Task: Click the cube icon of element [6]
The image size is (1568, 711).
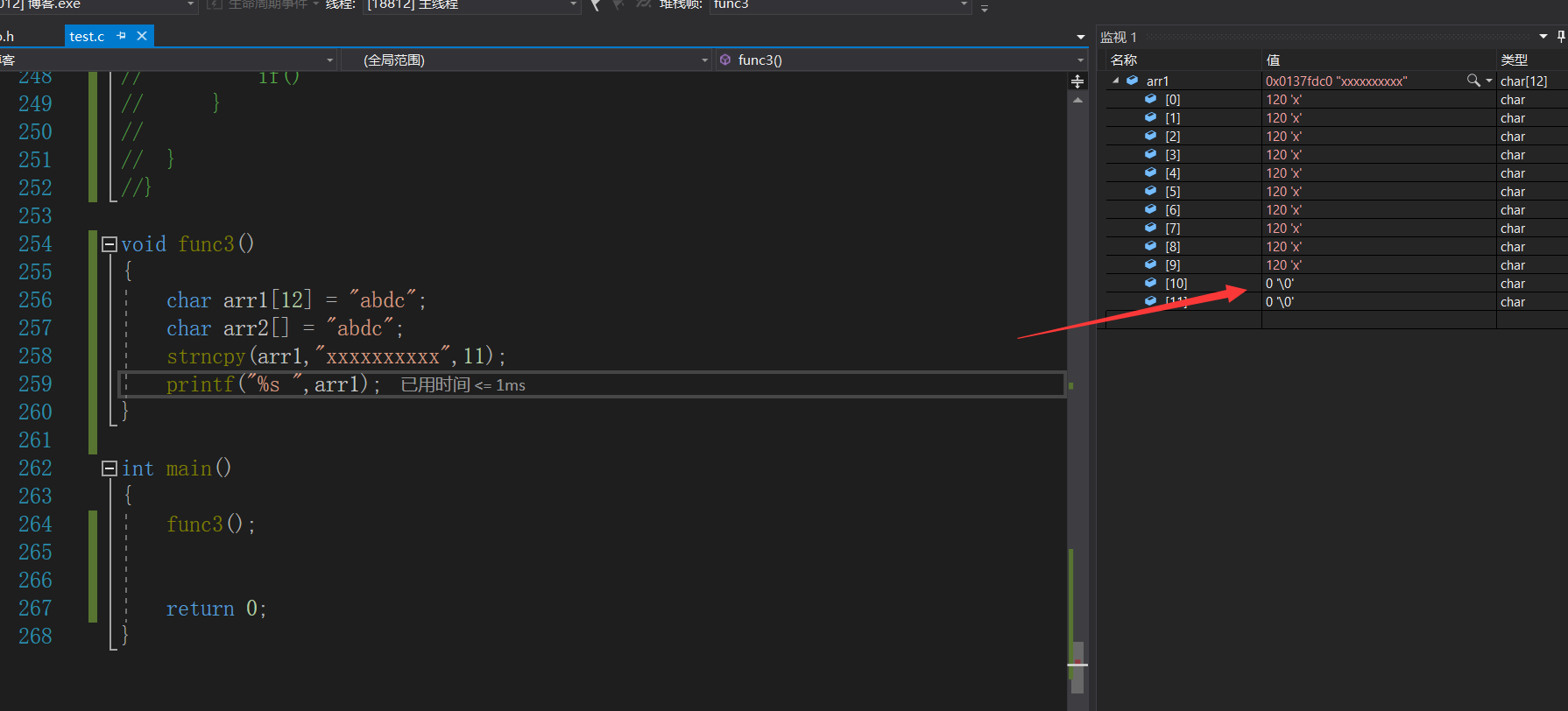Action: point(1150,209)
